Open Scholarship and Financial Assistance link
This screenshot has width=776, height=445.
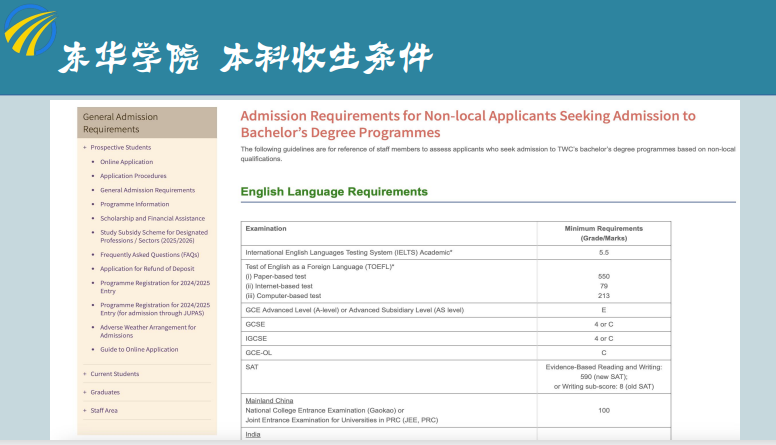[x=152, y=218]
